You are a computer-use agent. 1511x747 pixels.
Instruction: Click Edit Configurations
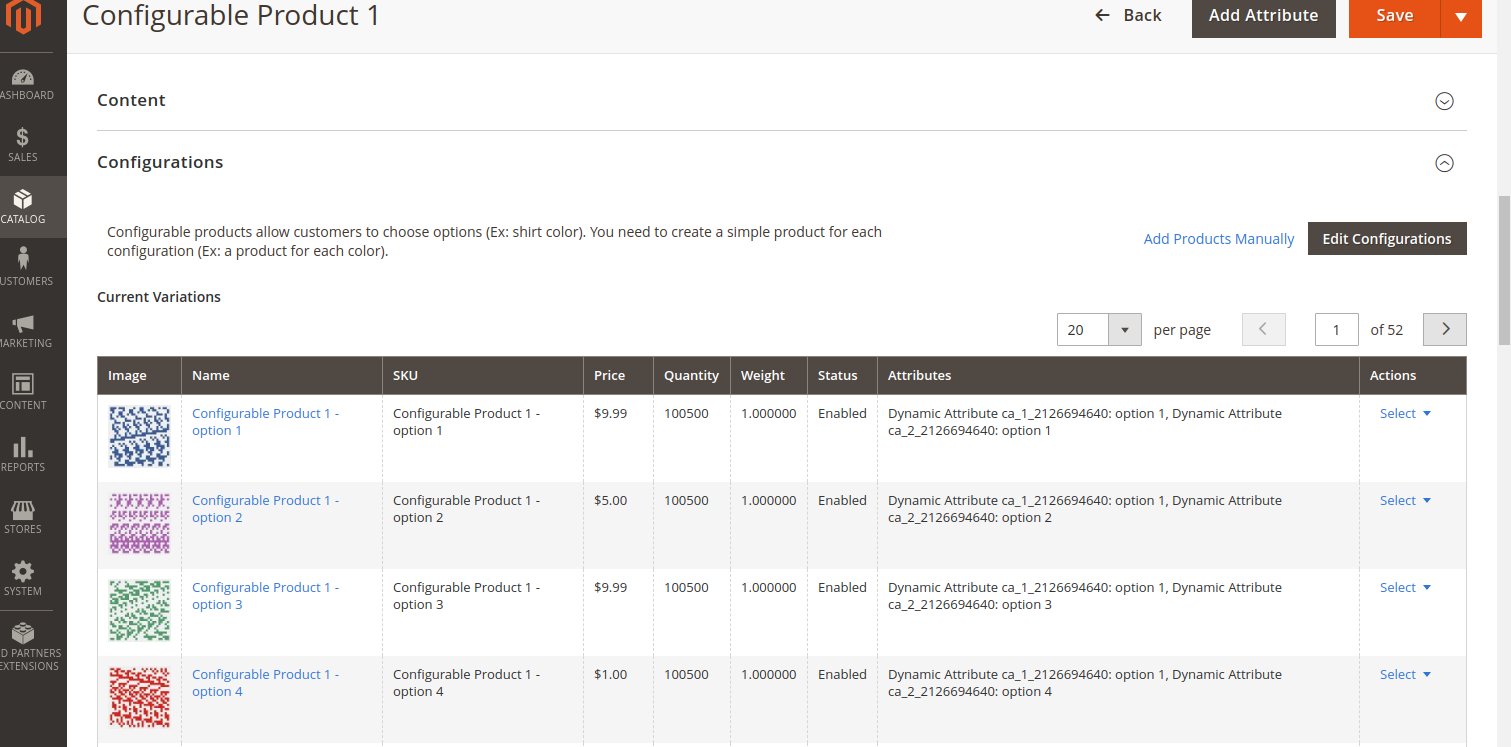(x=1387, y=238)
